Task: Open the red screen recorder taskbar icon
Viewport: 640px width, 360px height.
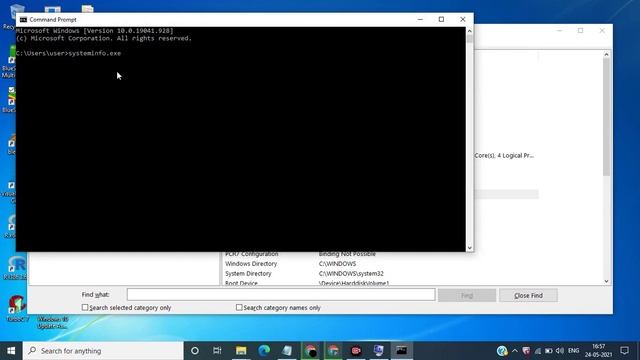Action: 356,351
